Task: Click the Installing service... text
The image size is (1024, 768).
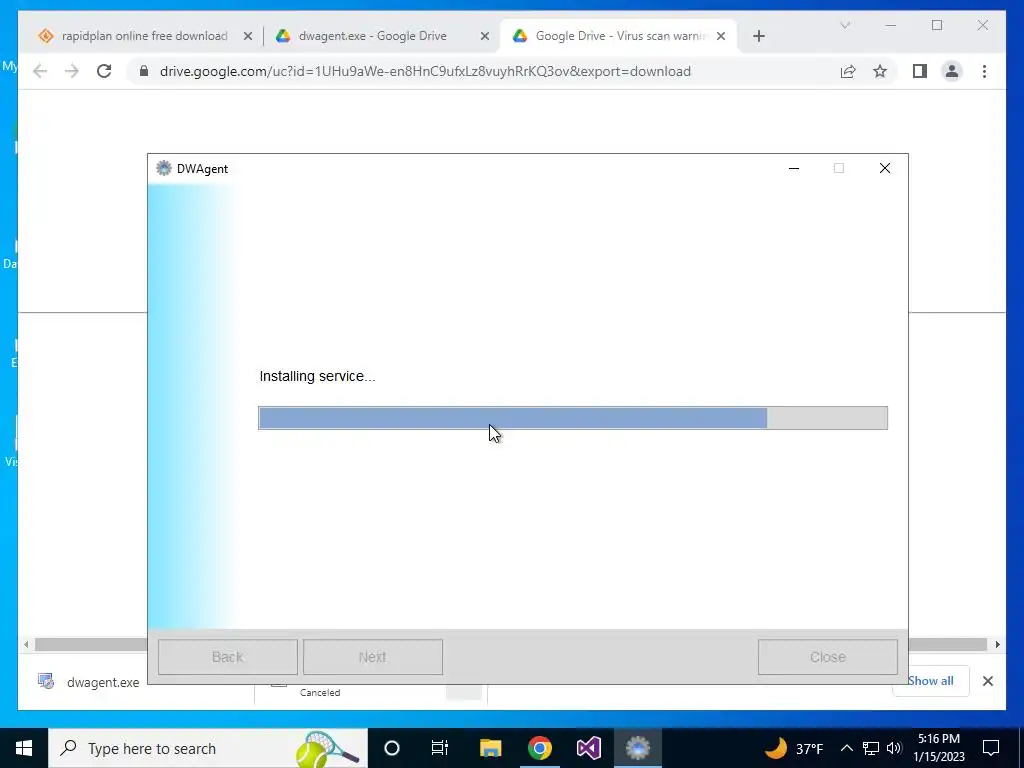Action: 317,376
